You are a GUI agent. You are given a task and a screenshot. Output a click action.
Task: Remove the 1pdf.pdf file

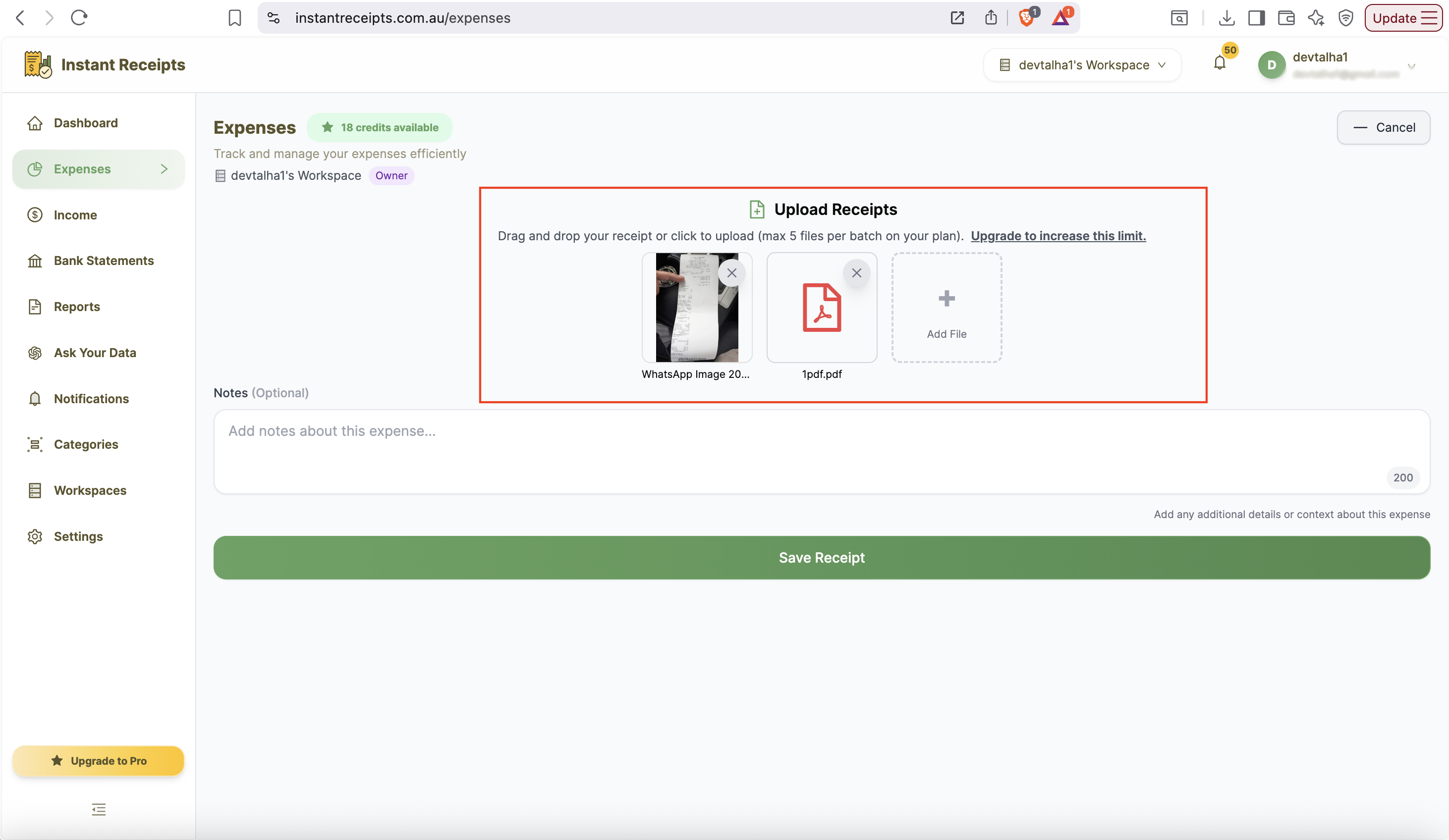(x=856, y=273)
